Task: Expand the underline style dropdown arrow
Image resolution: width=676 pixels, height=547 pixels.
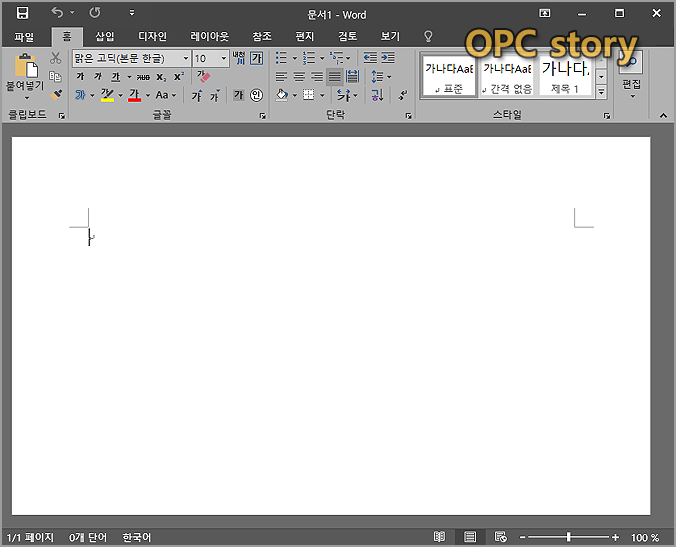Action: pos(129,77)
